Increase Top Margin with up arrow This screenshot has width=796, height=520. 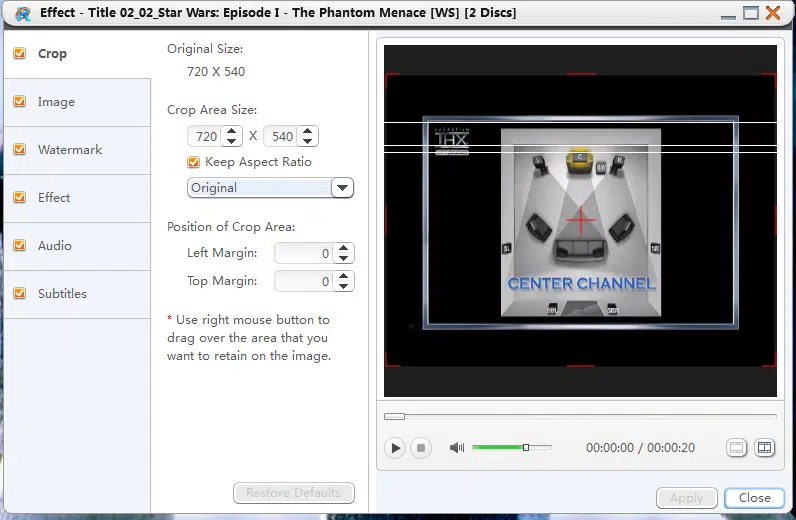pos(344,276)
